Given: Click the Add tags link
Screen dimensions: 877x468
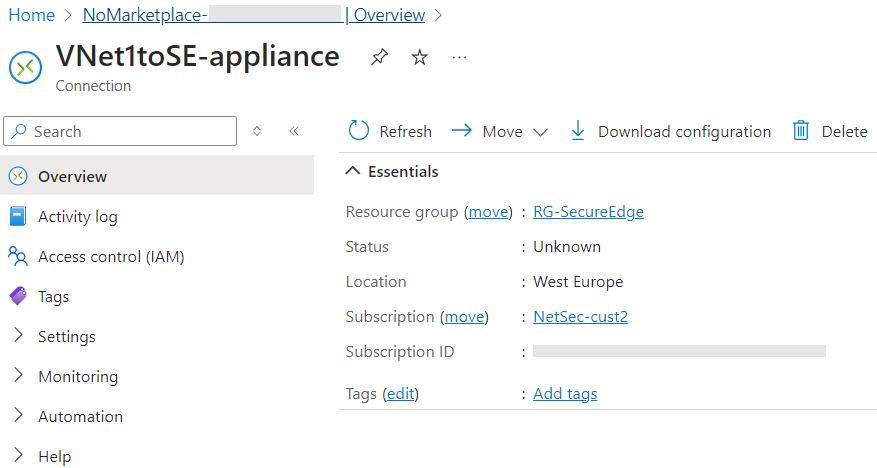Looking at the screenshot, I should [x=565, y=394].
